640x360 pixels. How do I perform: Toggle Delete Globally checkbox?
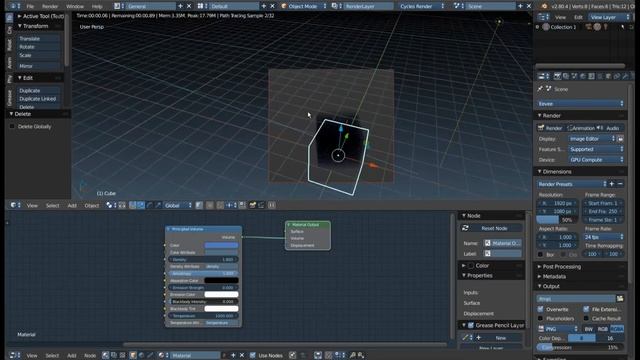coord(12,127)
